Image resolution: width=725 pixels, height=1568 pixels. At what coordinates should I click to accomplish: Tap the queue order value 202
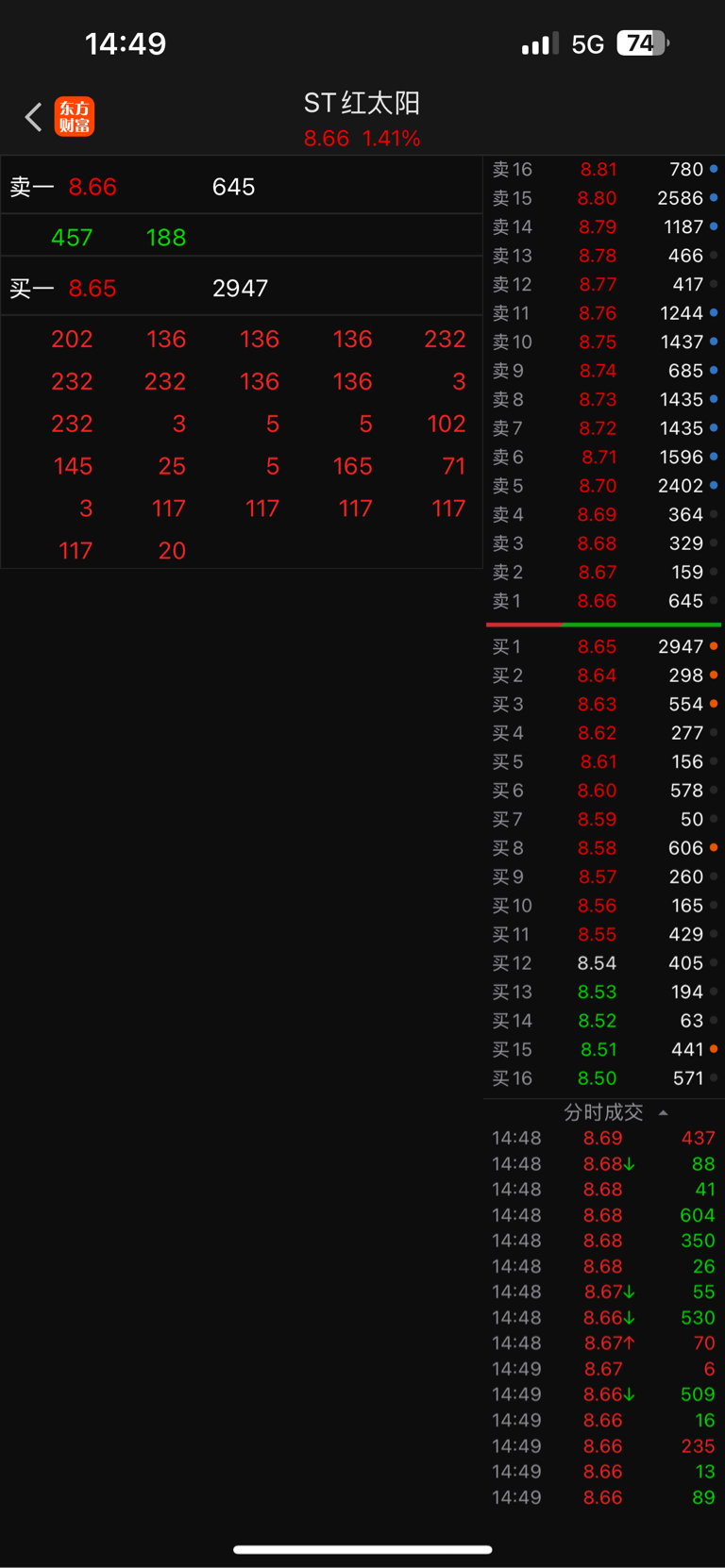[72, 339]
